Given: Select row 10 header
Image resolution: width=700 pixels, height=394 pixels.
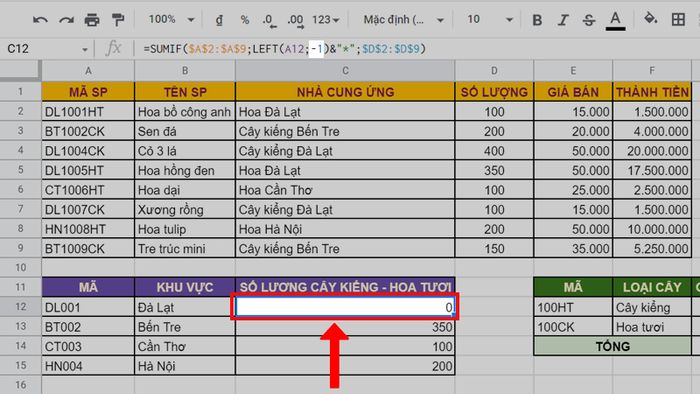Looking at the screenshot, I should (x=21, y=268).
